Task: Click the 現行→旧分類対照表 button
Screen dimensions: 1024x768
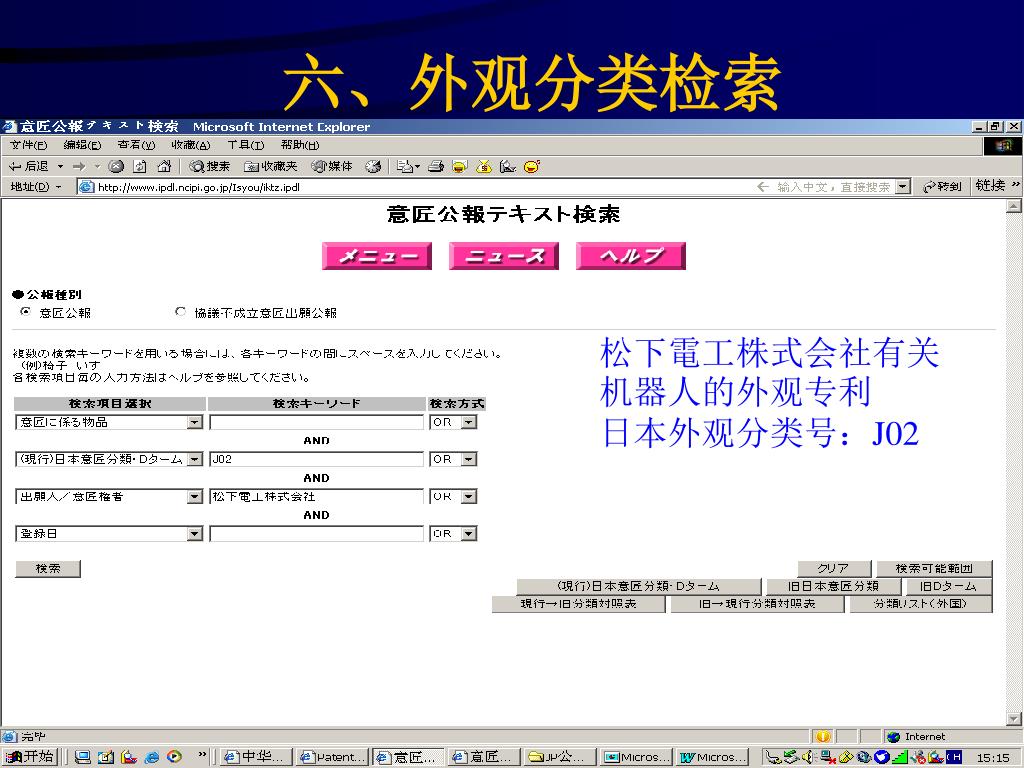Action: tap(579, 604)
